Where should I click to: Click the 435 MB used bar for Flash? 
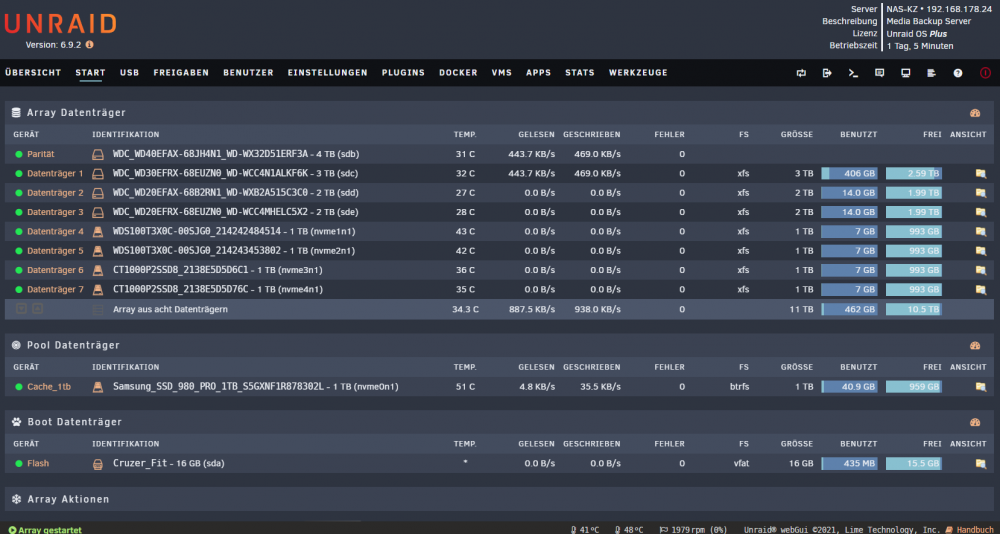[849, 464]
